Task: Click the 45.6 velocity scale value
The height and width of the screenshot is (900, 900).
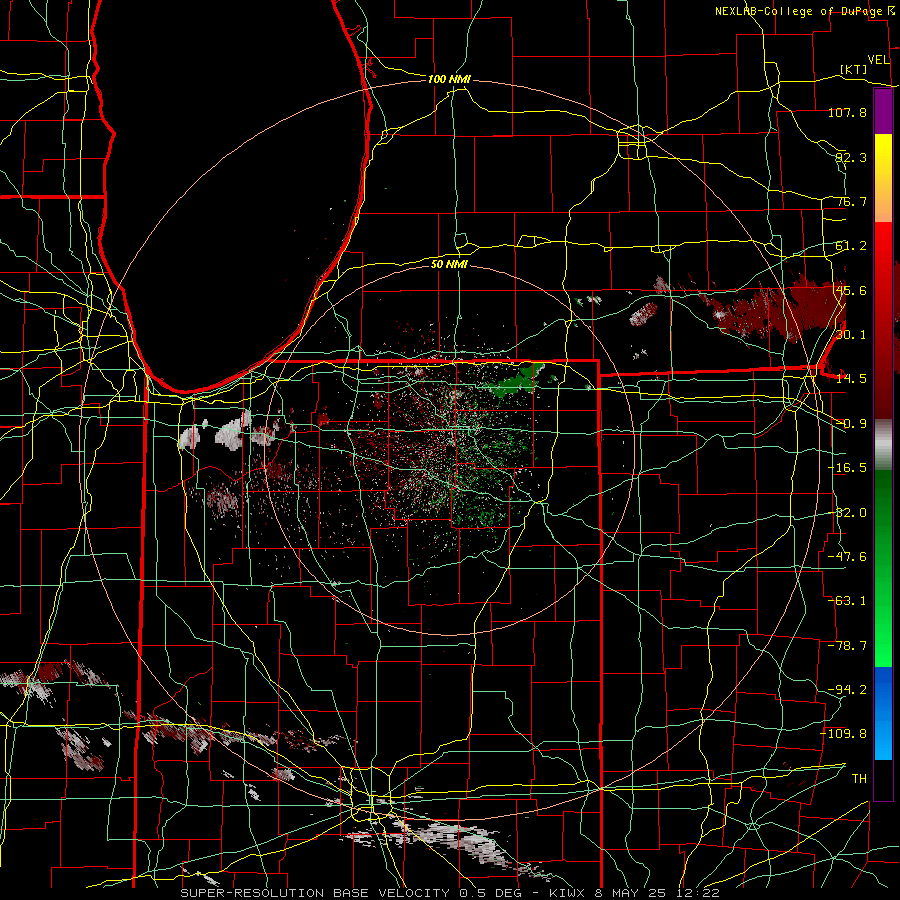Action: (851, 290)
